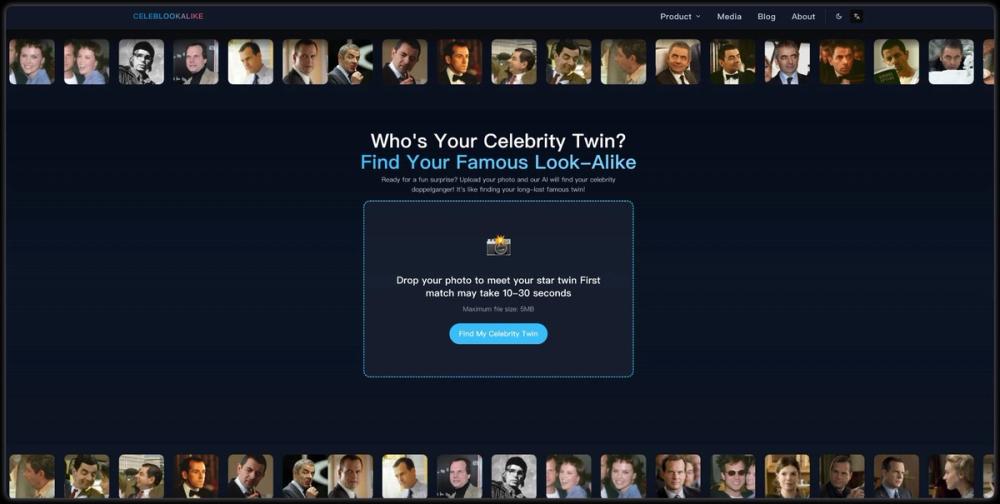Open top-row thumbnail with man holding green book
This screenshot has width=1000, height=504.
(x=896, y=62)
